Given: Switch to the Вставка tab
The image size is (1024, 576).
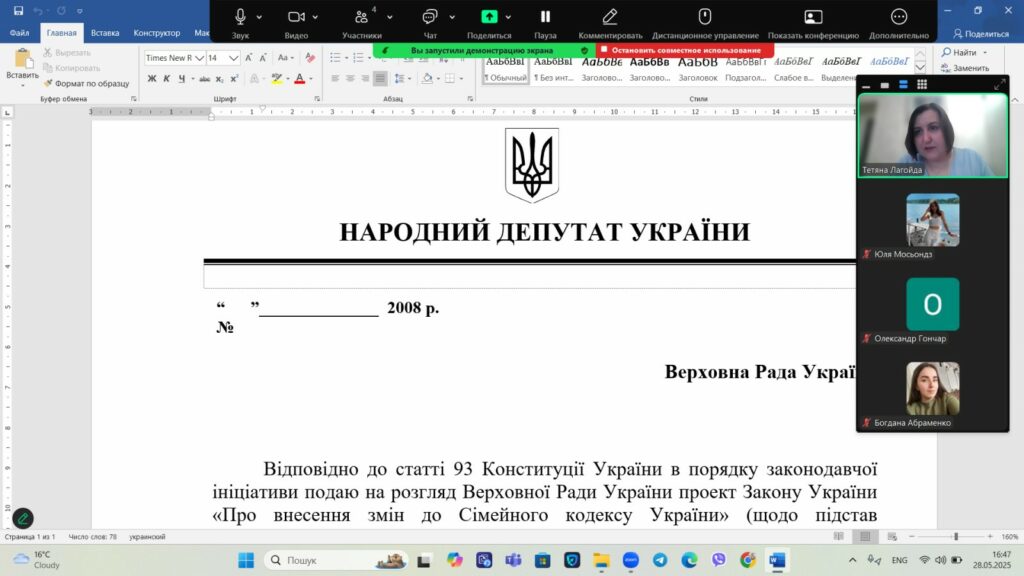Looking at the screenshot, I should tap(105, 33).
